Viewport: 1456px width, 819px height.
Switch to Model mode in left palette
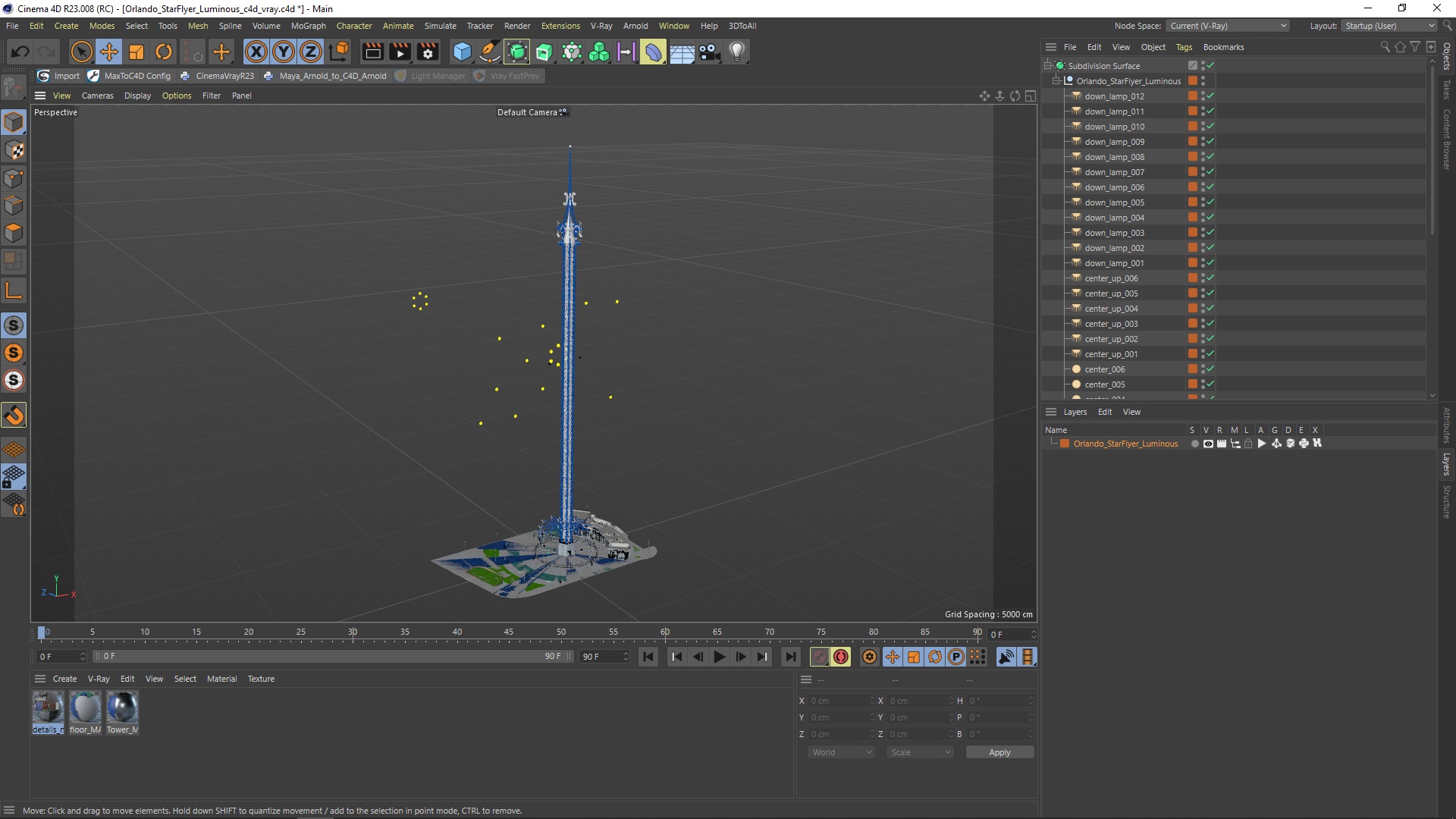pos(14,122)
